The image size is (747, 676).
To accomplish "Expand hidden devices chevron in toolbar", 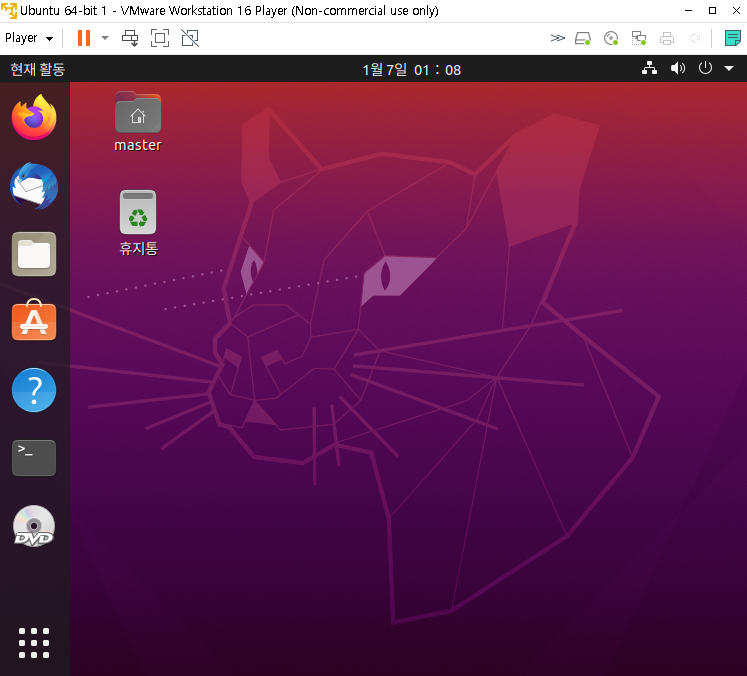I will (x=557, y=38).
